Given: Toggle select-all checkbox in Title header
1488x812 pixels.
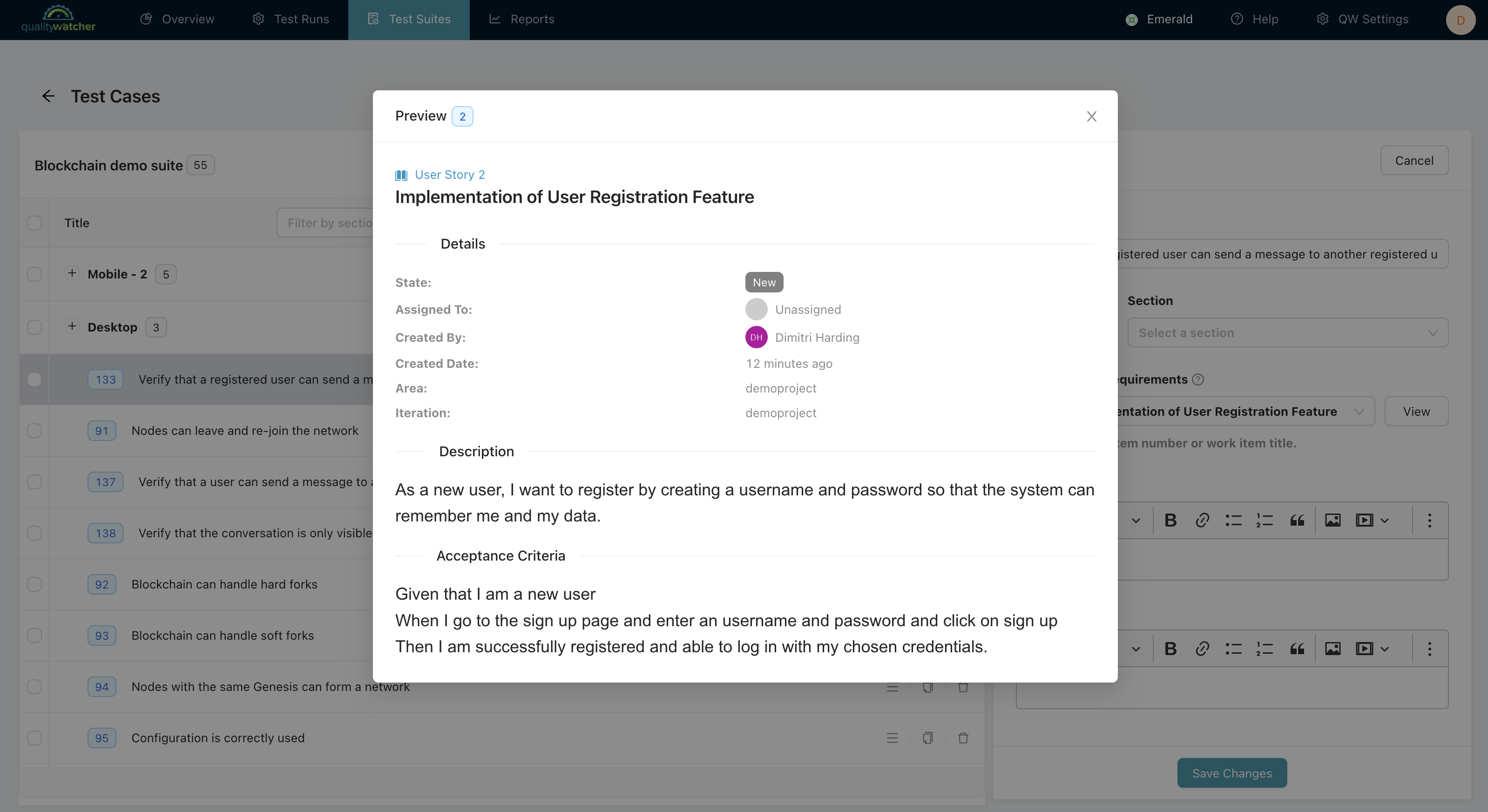Looking at the screenshot, I should [34, 223].
